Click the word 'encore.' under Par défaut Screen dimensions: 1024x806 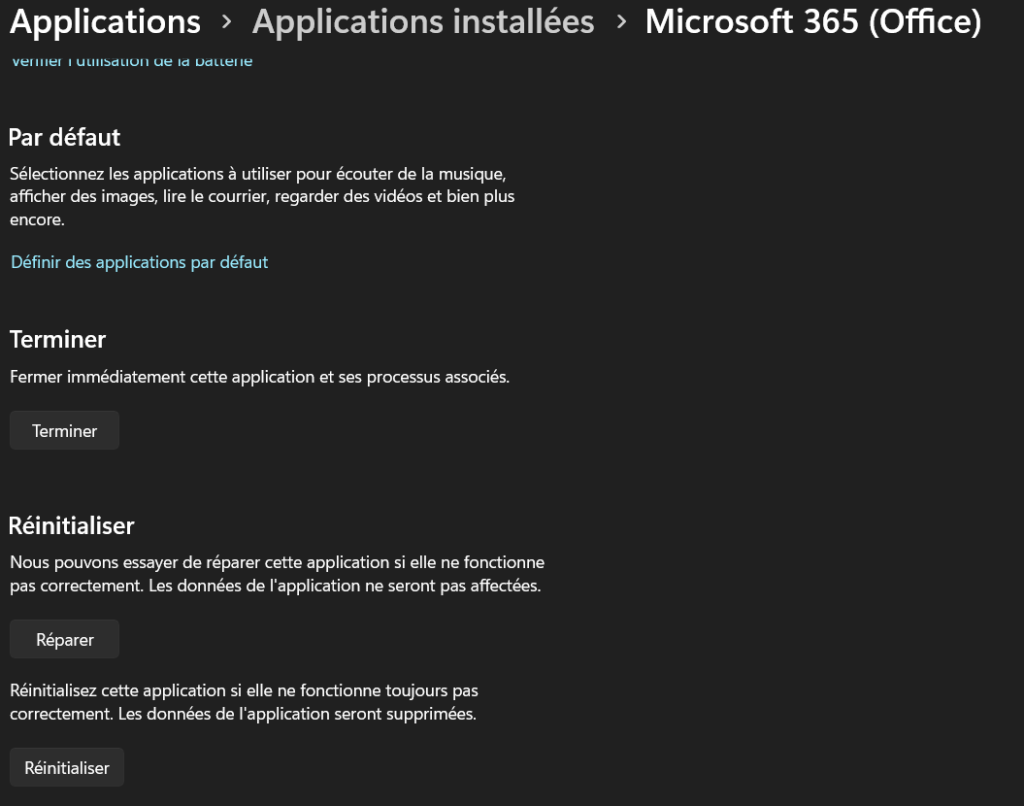(37, 220)
